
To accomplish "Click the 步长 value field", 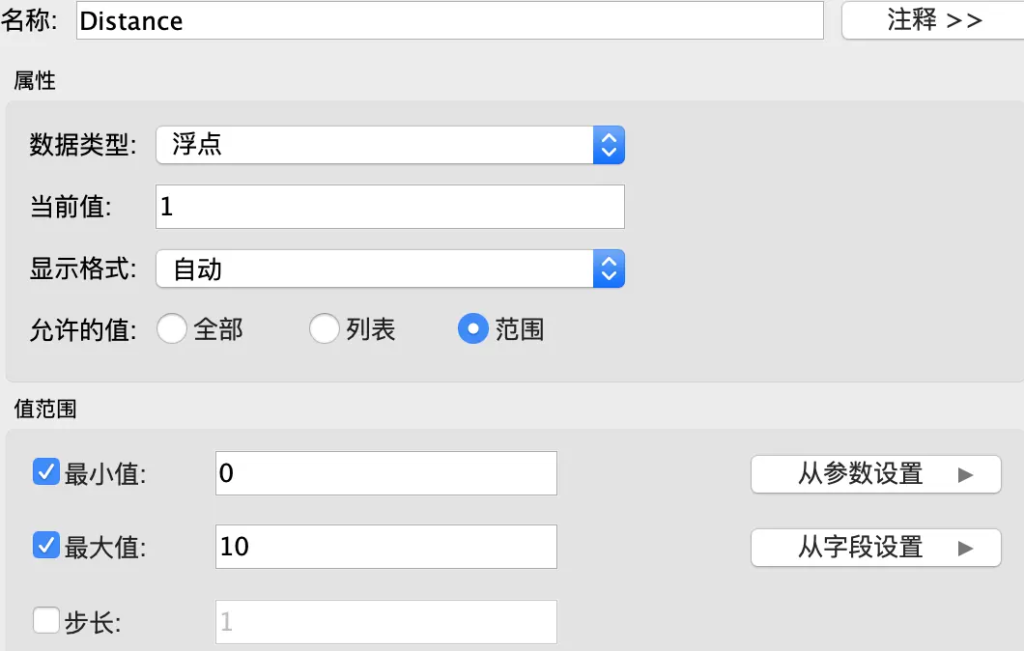I will (386, 622).
